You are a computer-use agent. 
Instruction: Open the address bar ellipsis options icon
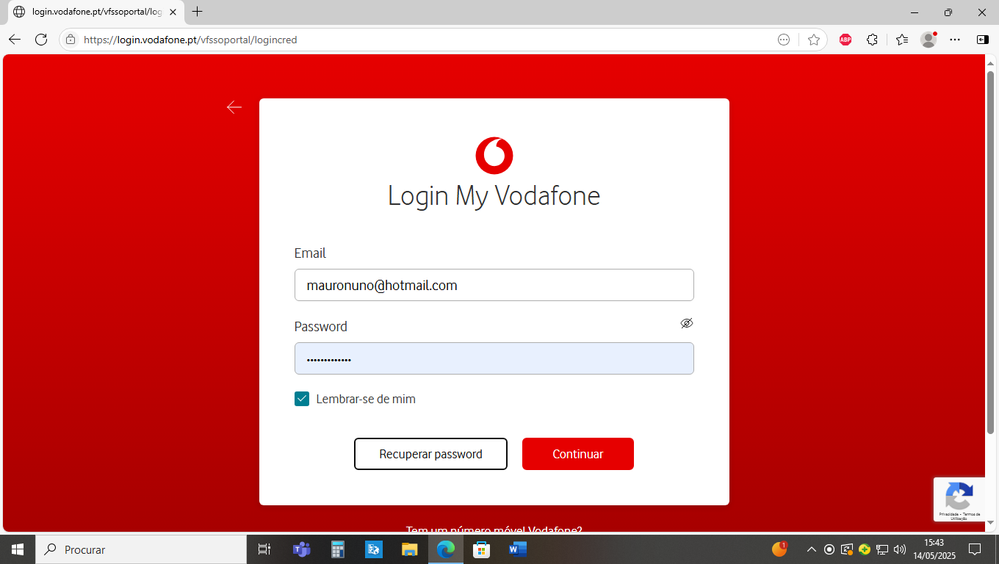coord(784,40)
